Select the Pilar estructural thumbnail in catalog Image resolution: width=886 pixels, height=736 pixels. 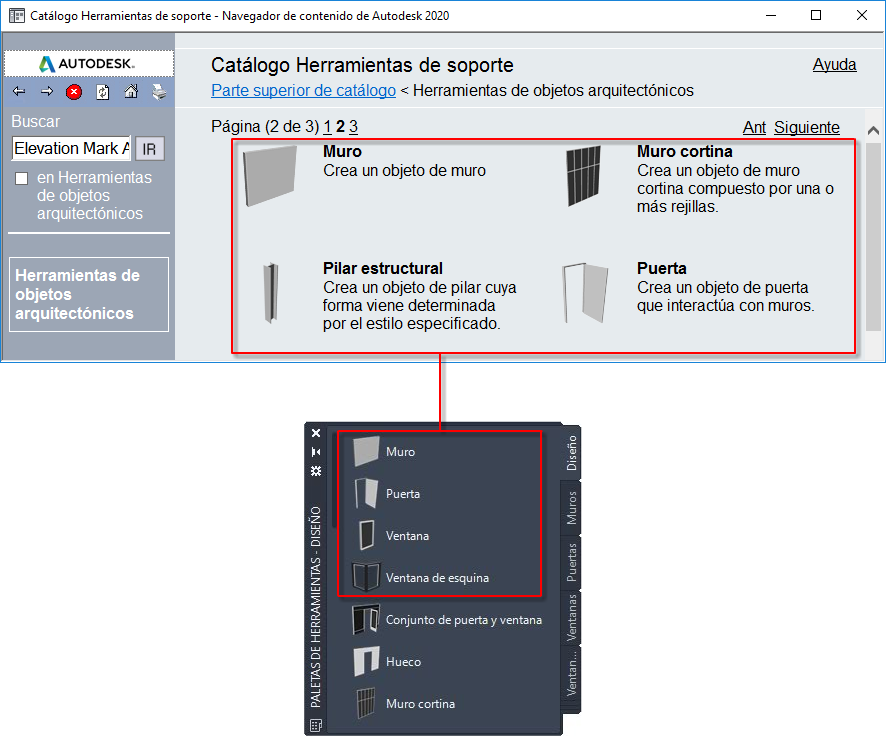click(271, 293)
